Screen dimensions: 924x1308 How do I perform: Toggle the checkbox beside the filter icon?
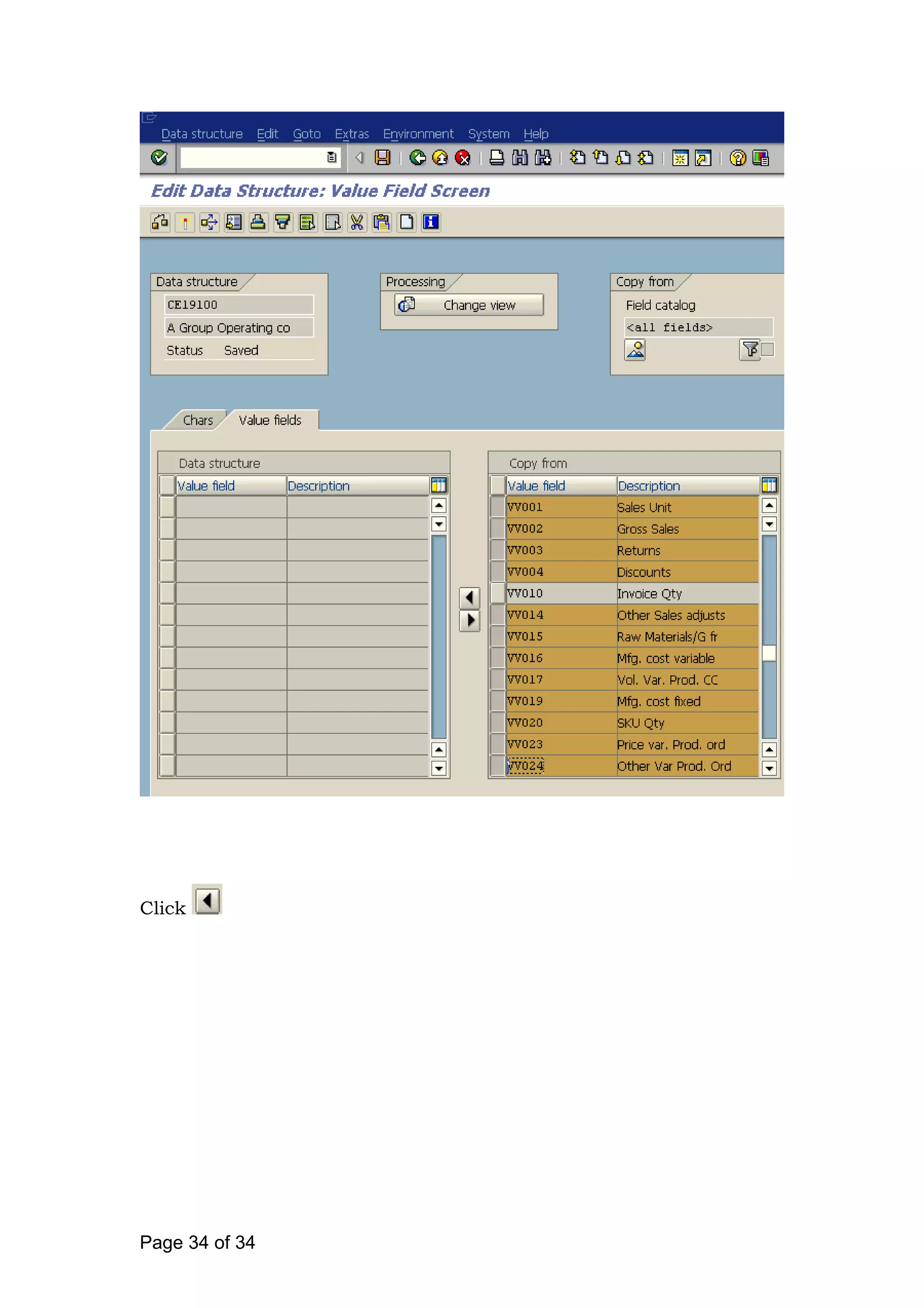[x=767, y=349]
